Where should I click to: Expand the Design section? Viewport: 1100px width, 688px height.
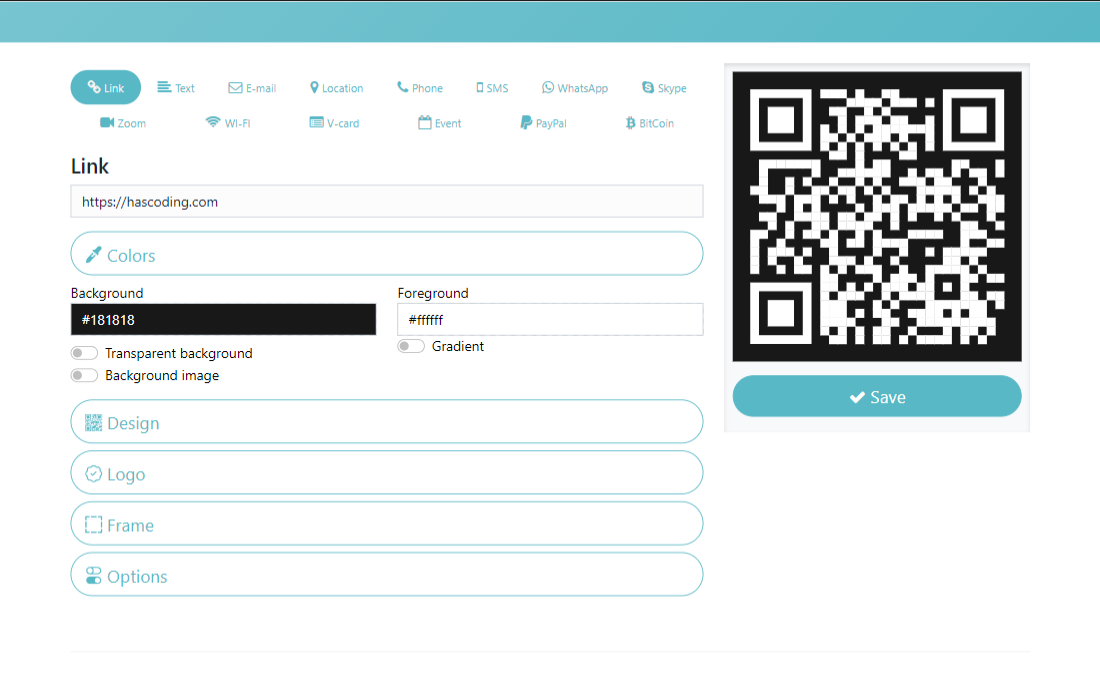coord(387,421)
